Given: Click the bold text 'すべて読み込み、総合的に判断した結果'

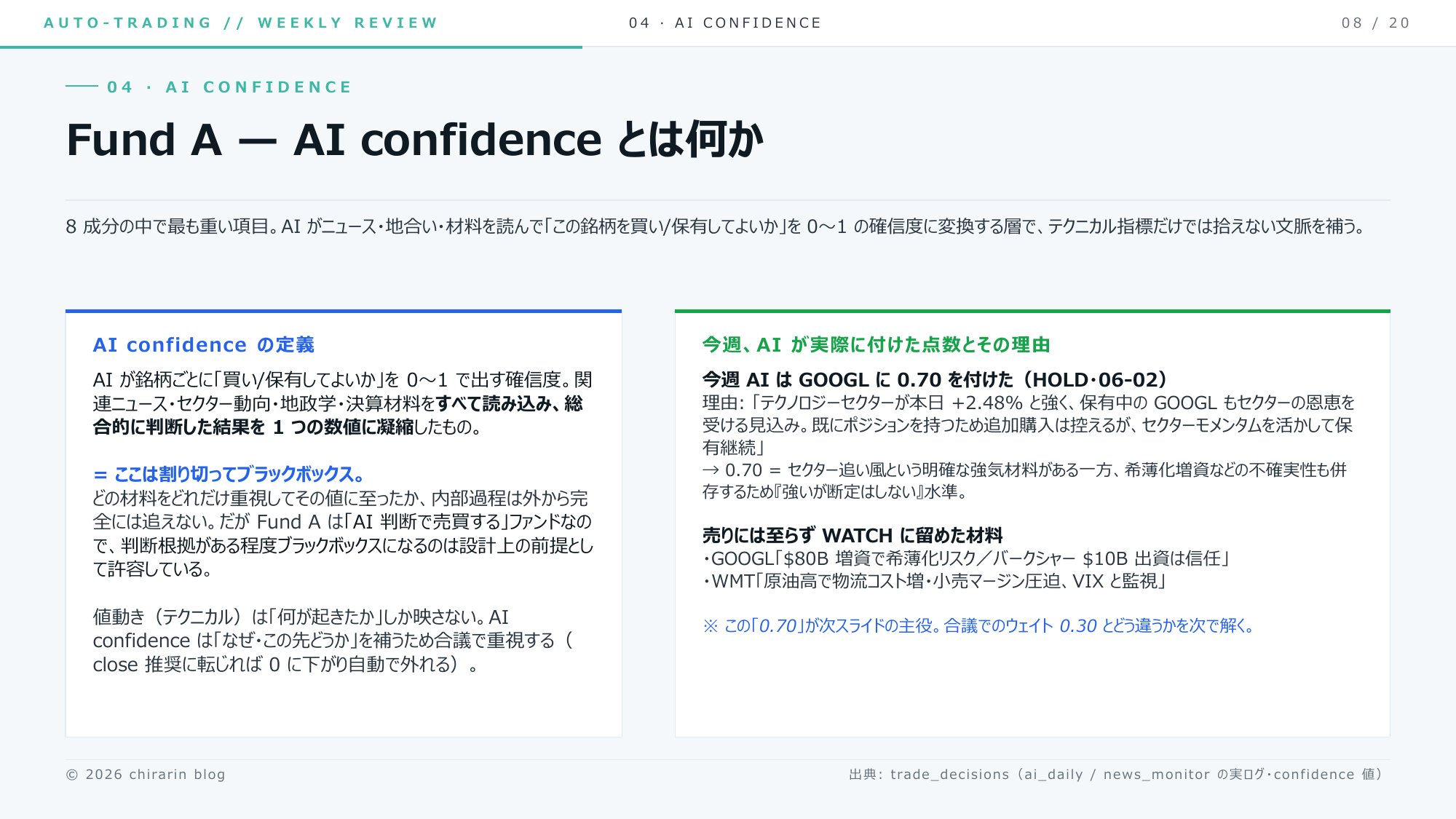Looking at the screenshot, I should click(338, 415).
